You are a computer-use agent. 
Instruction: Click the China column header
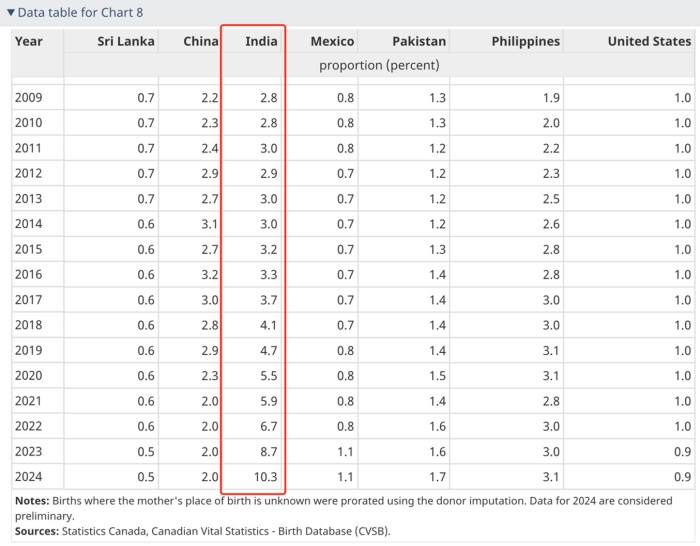201,41
